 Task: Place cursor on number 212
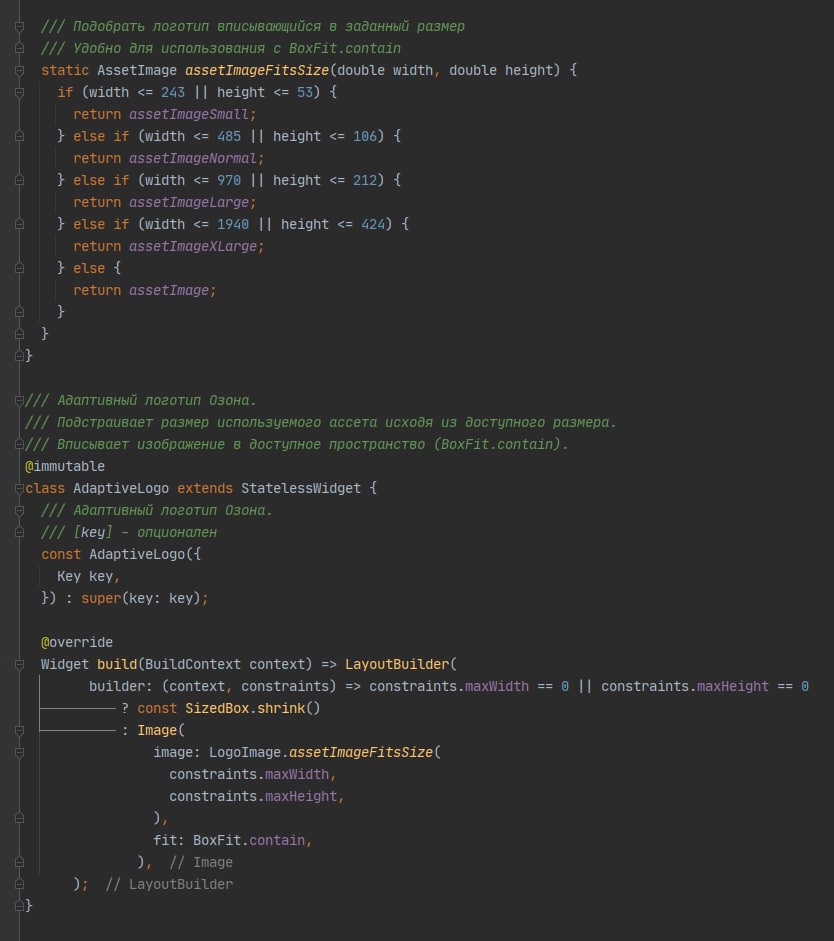[x=365, y=180]
